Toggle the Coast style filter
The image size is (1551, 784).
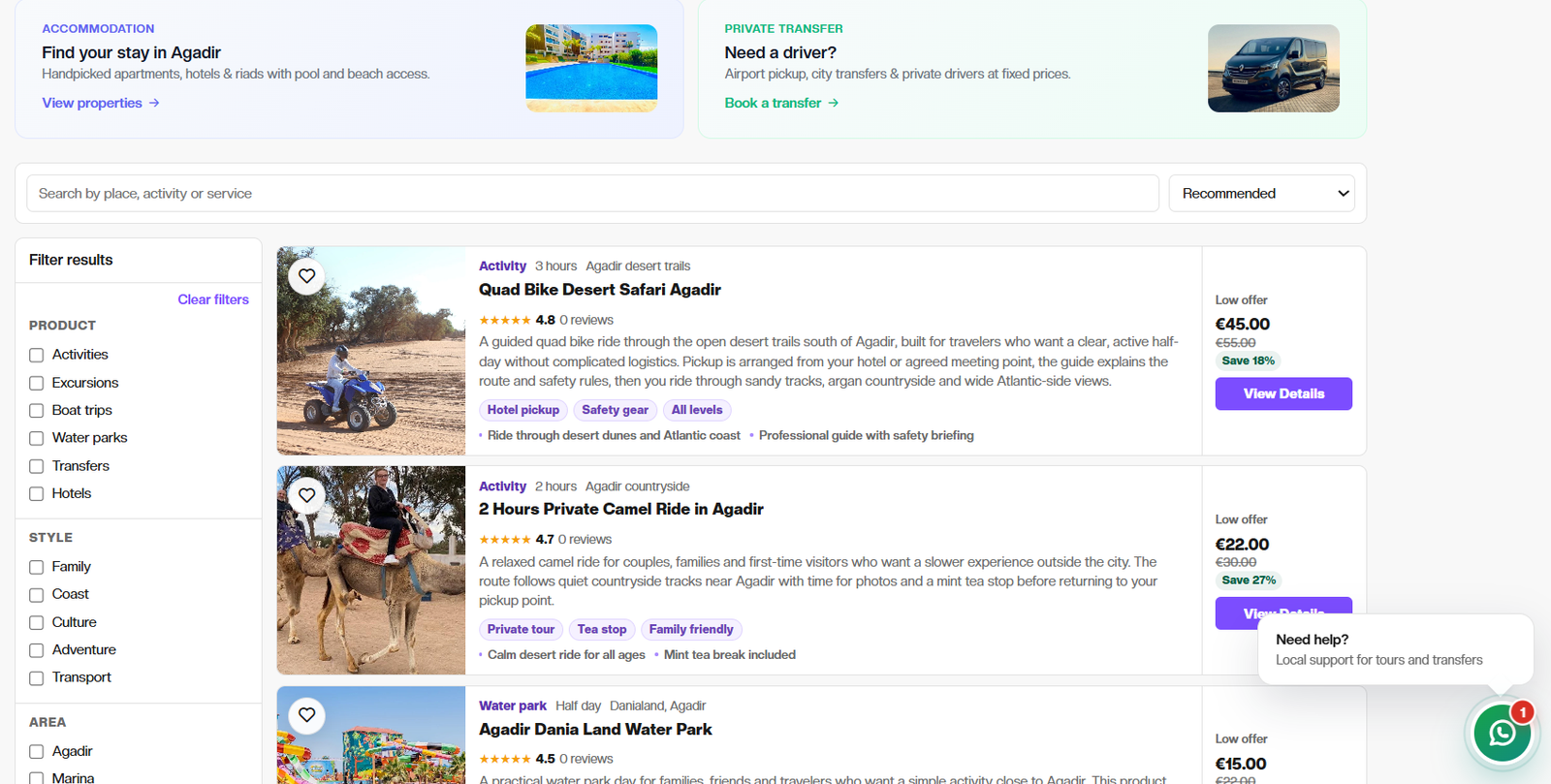[37, 594]
